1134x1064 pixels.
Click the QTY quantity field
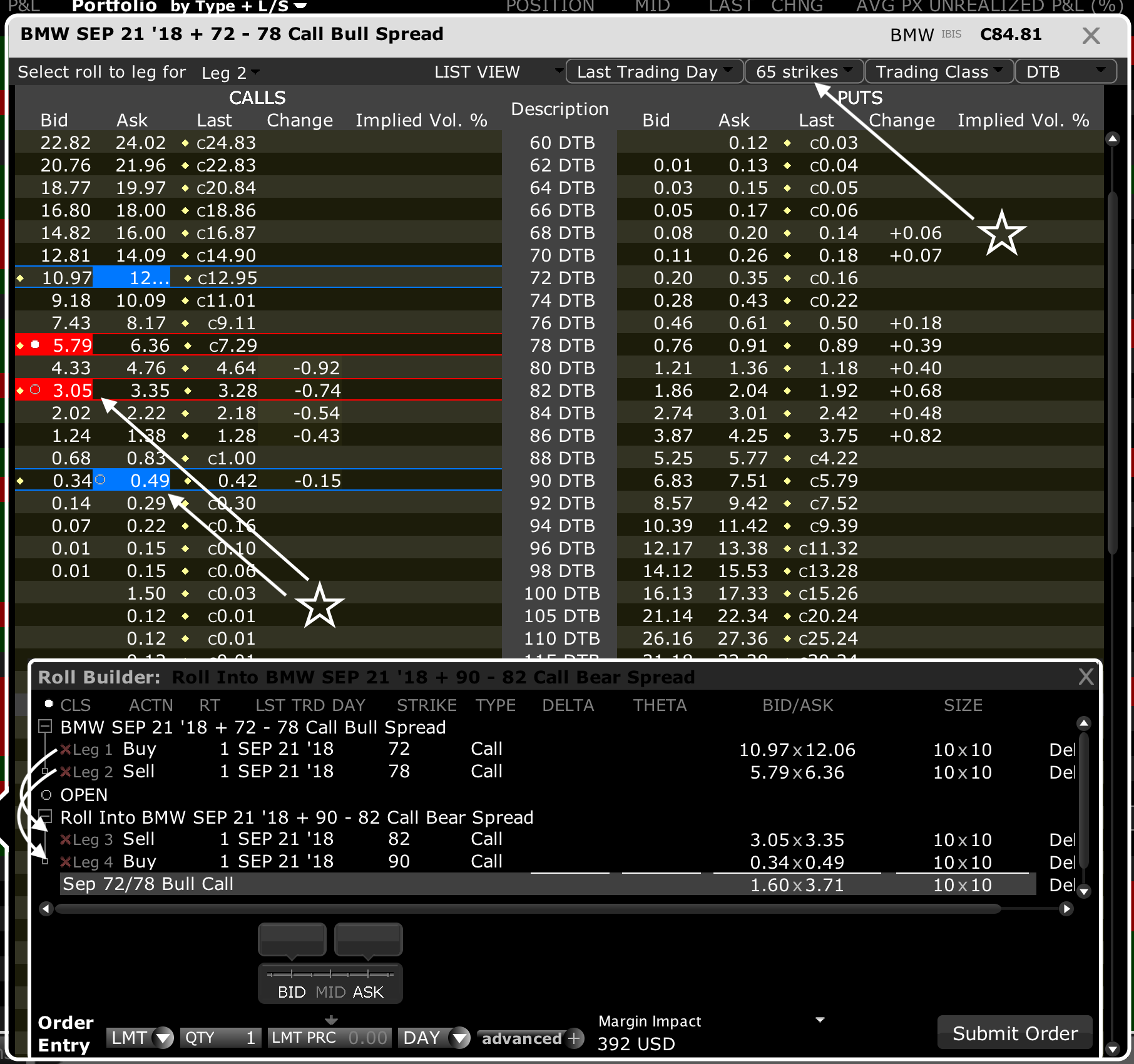click(220, 1038)
